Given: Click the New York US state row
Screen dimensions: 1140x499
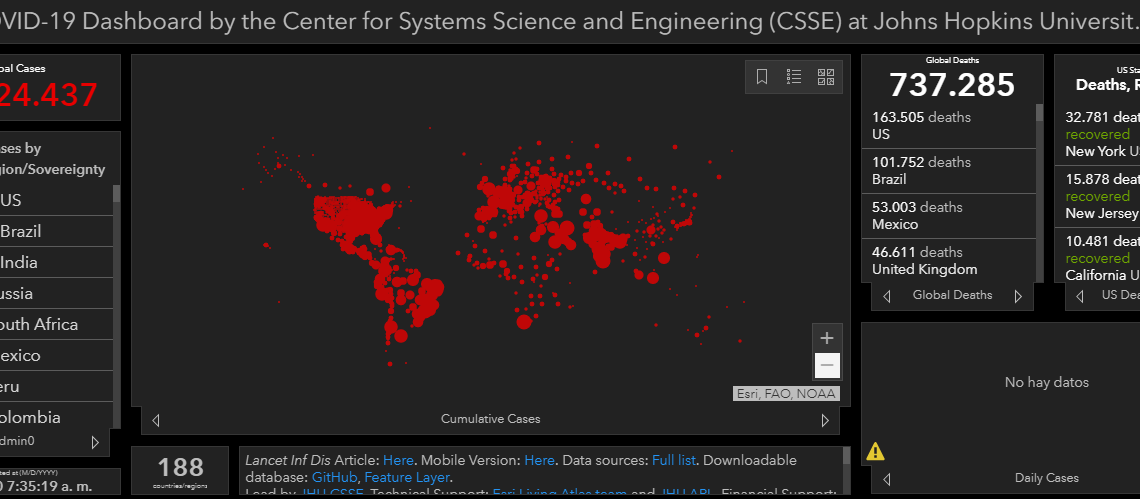Looking at the screenshot, I should tap(1097, 135).
